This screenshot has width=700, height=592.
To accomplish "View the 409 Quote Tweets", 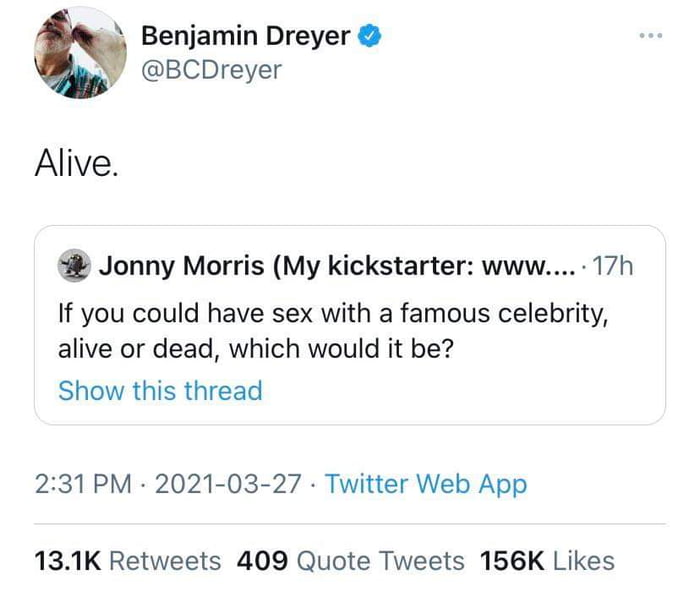I will click(x=351, y=561).
